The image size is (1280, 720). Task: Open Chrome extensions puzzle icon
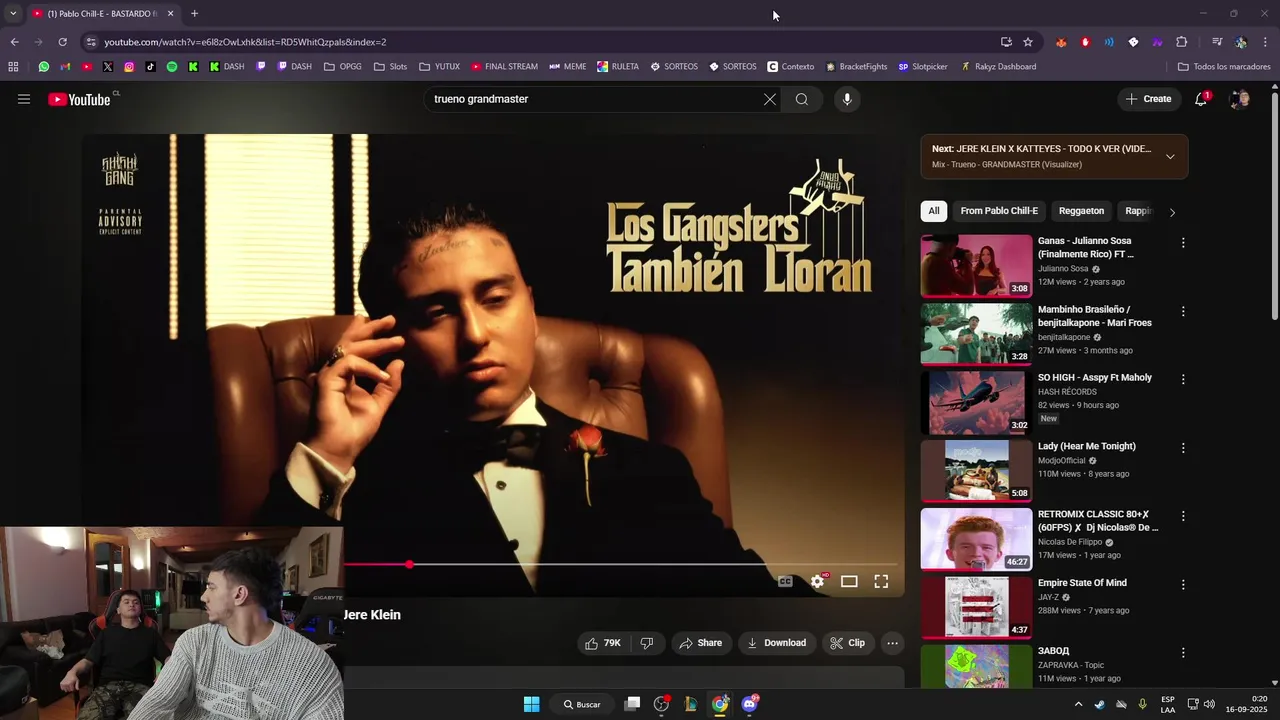1182,42
